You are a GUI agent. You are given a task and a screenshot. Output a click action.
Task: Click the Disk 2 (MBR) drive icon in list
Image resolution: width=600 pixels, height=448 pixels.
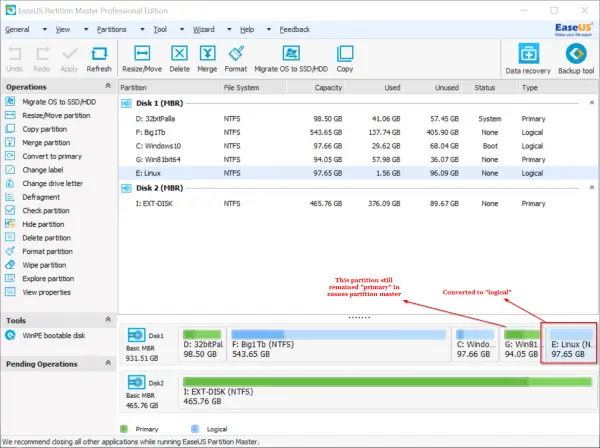[126, 188]
